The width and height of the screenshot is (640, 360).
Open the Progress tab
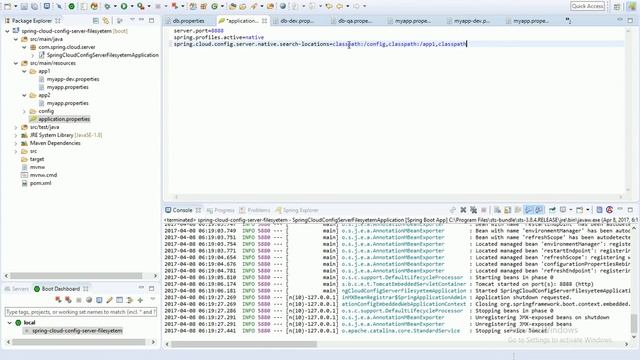pyautogui.click(x=220, y=210)
